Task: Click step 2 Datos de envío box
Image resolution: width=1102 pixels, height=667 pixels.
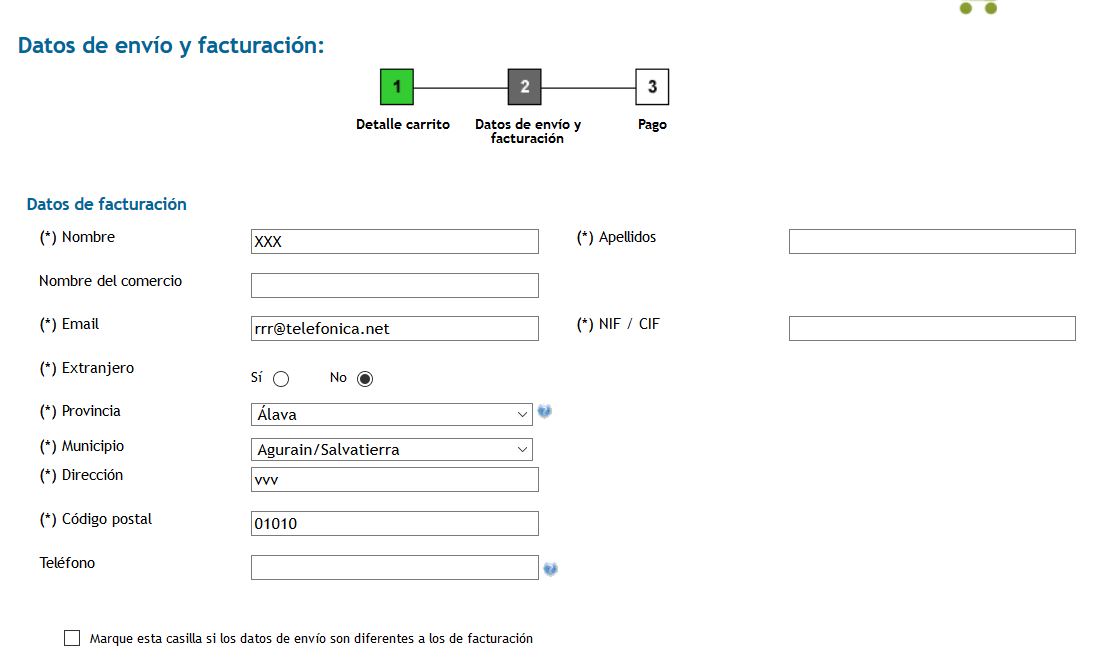Action: tap(524, 87)
